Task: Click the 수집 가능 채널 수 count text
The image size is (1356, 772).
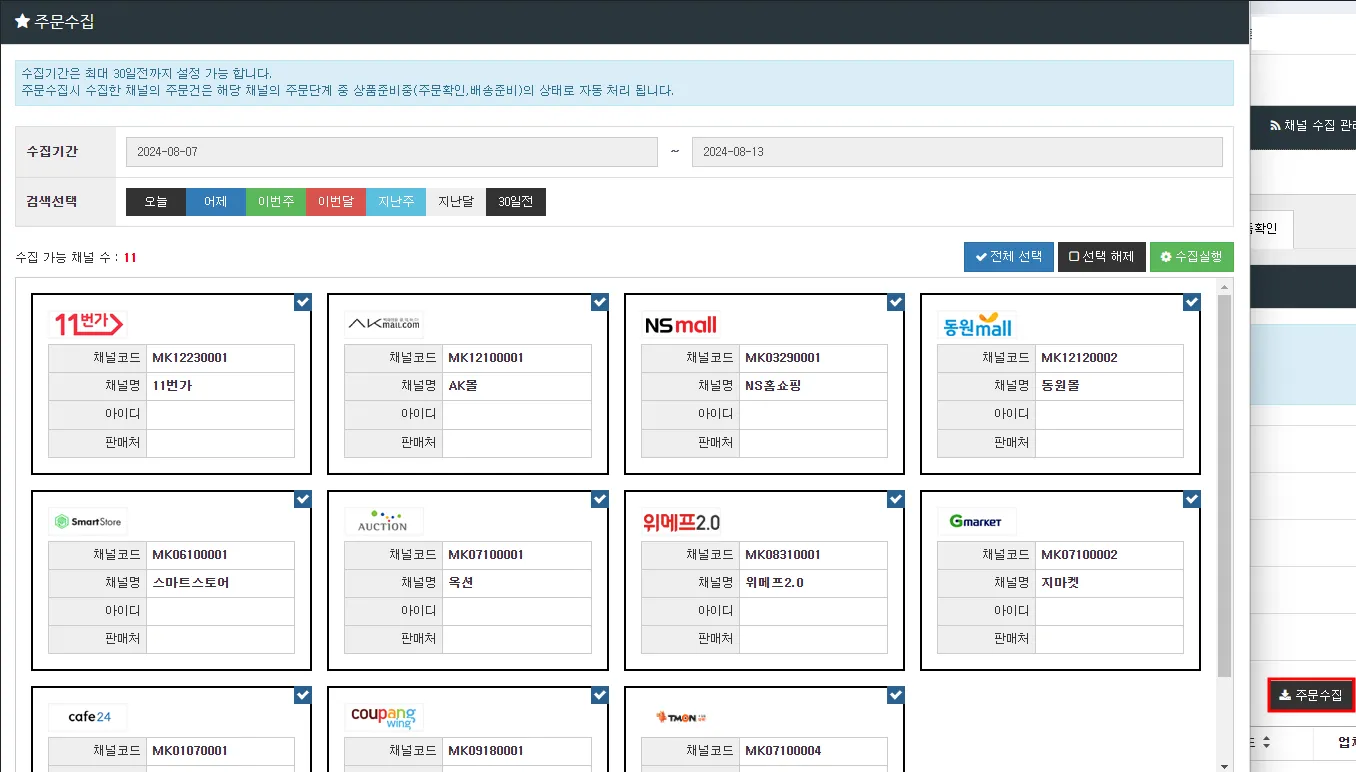Action: (x=76, y=258)
